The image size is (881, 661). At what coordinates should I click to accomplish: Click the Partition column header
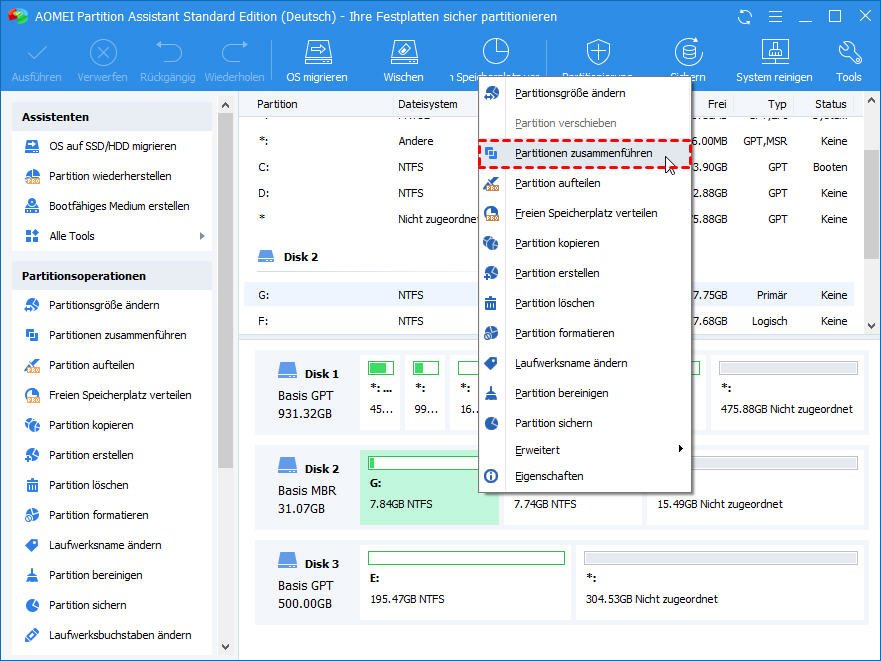pyautogui.click(x=278, y=104)
